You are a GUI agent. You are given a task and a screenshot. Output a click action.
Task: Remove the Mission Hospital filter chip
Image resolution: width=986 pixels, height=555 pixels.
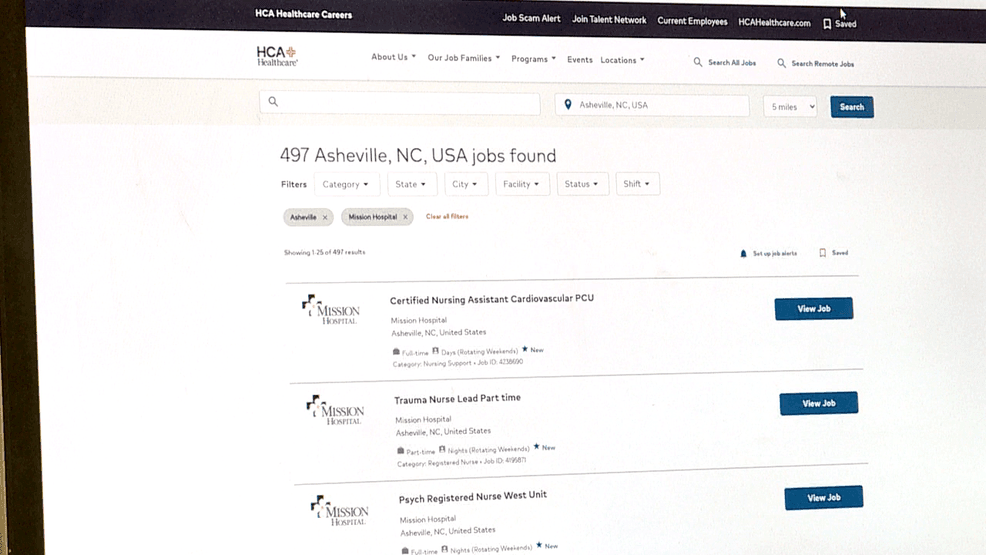click(x=405, y=217)
